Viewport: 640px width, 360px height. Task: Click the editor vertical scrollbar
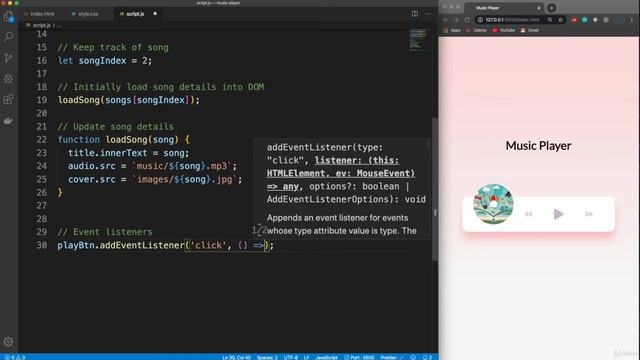click(x=435, y=189)
